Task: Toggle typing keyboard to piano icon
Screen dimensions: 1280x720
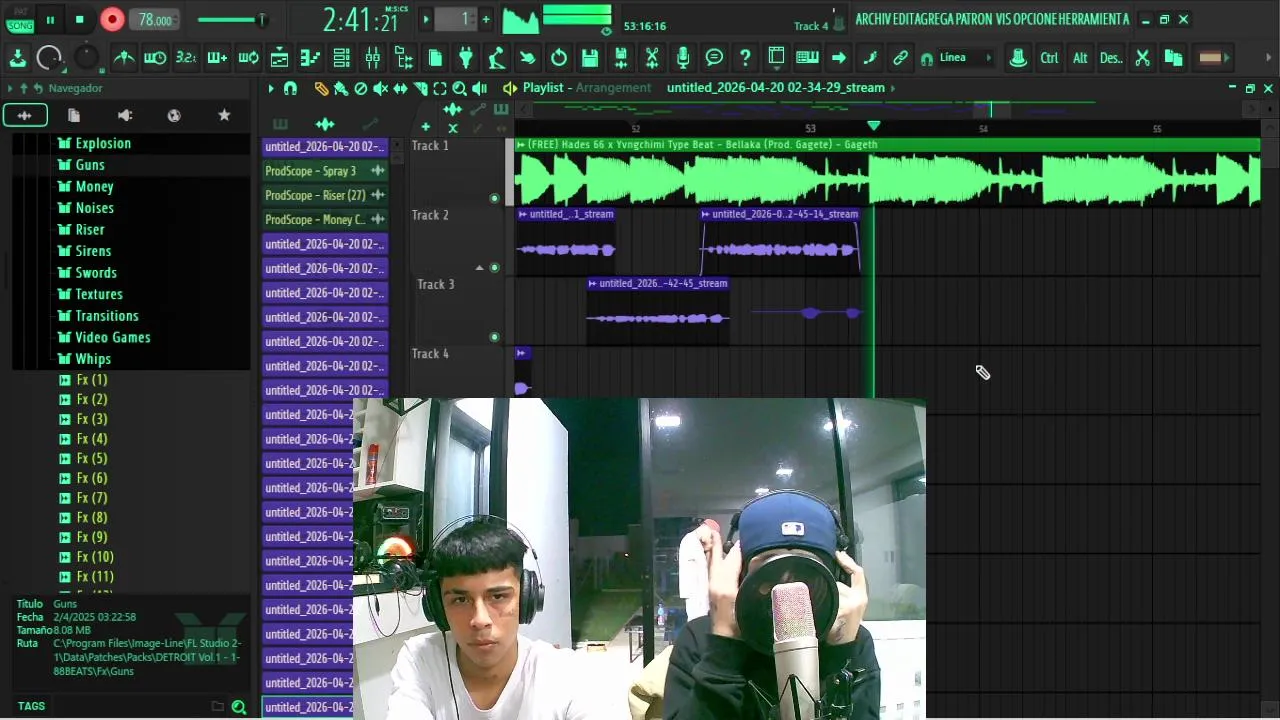Action: [x=807, y=58]
